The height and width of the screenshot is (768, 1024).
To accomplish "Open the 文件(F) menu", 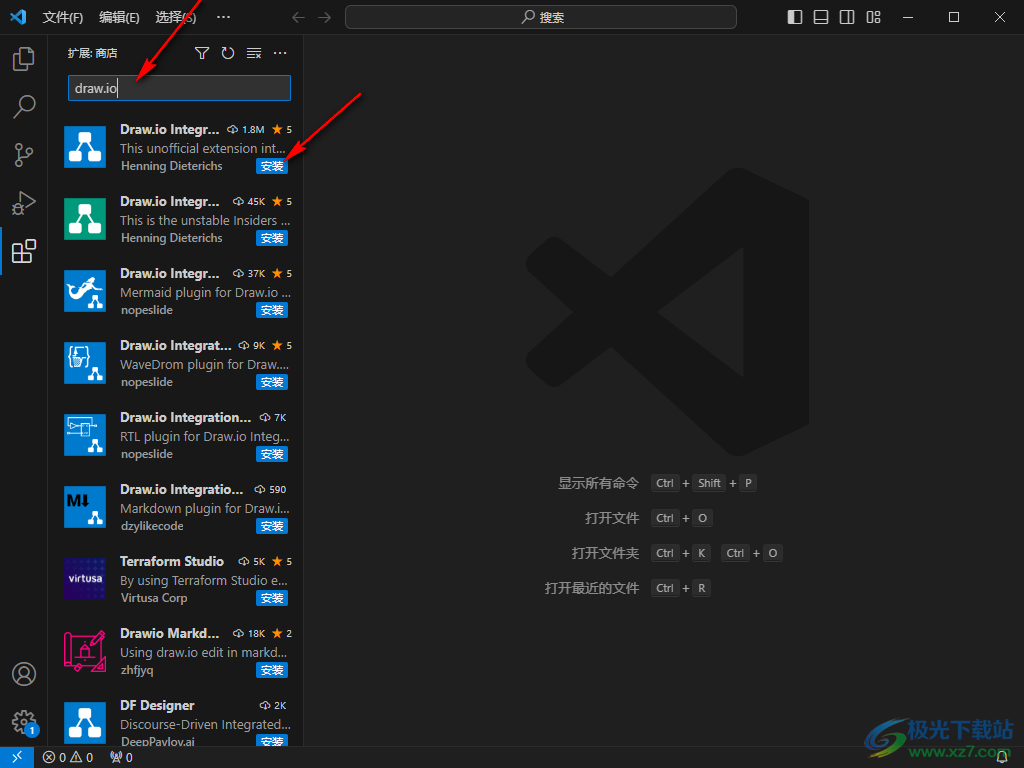I will point(63,17).
